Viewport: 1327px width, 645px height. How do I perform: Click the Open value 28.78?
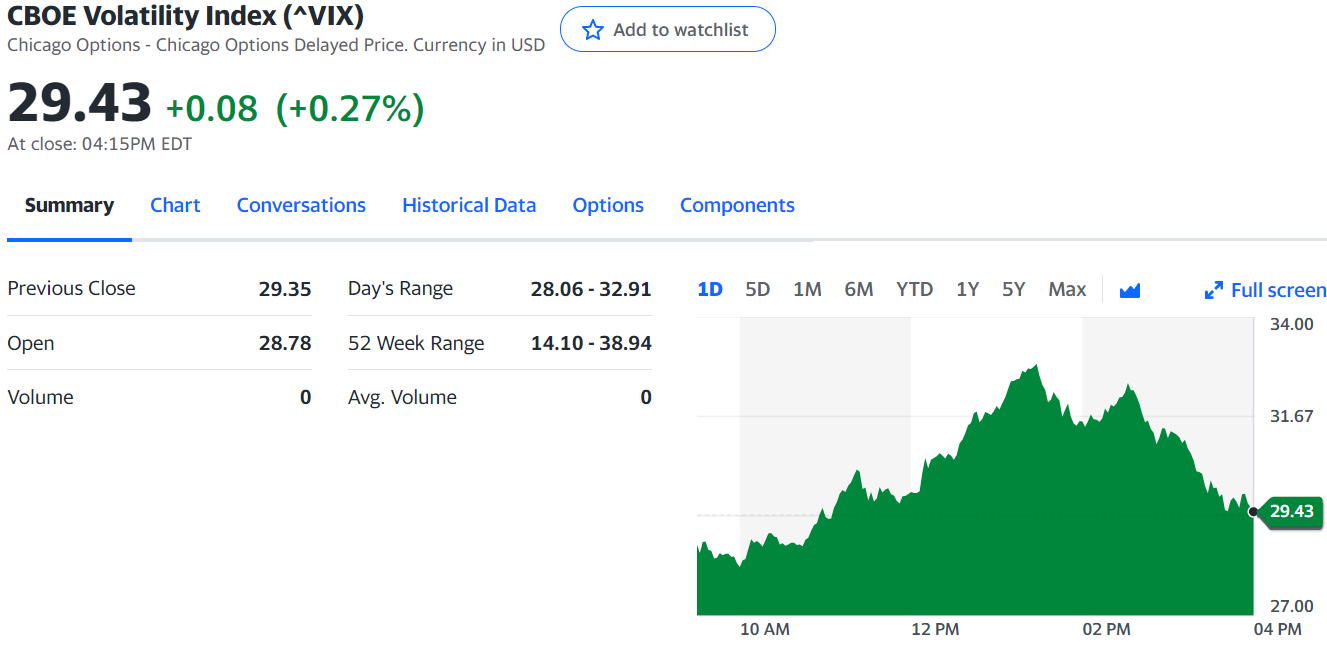click(285, 343)
